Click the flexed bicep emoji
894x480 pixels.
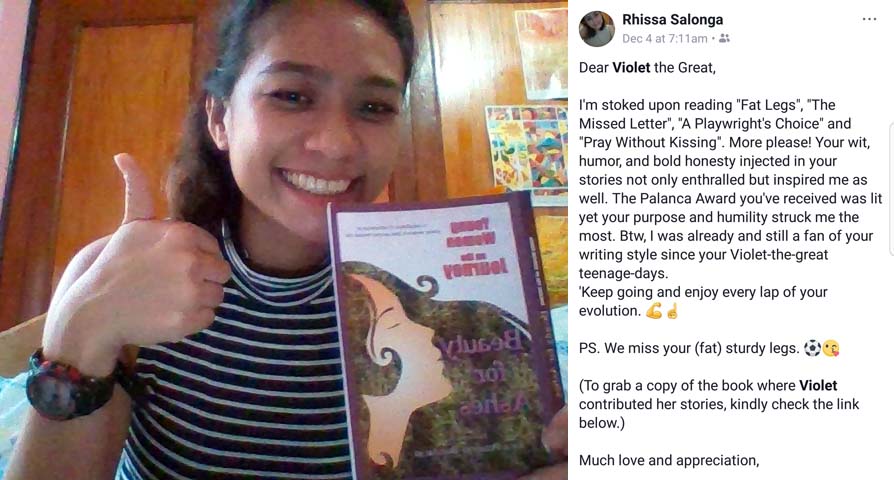(x=653, y=311)
